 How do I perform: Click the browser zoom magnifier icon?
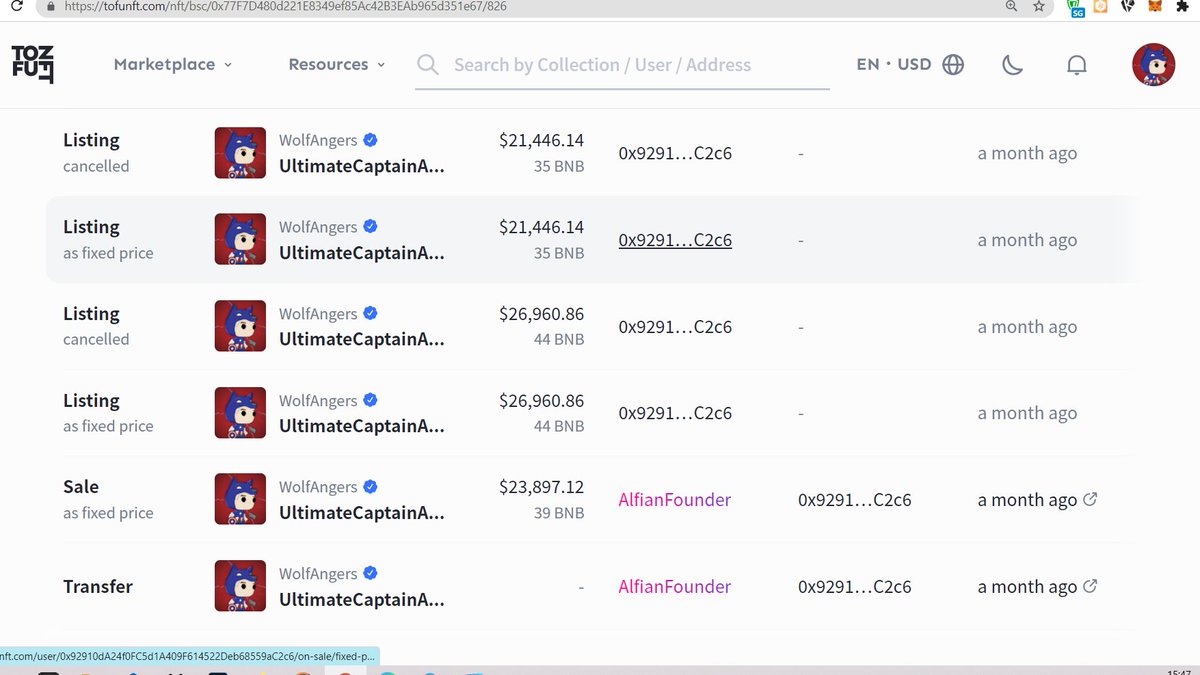(1011, 6)
